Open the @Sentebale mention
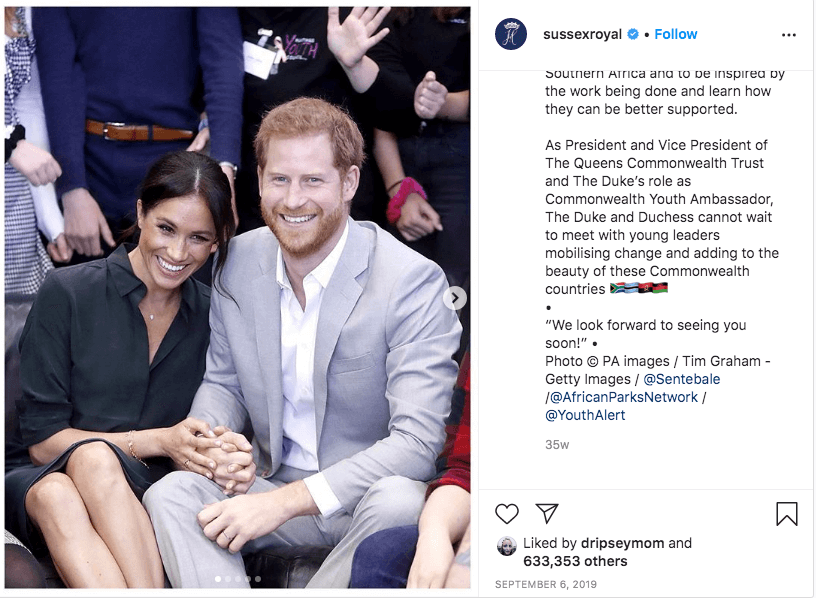Screen dimensions: 816x598 [682, 379]
